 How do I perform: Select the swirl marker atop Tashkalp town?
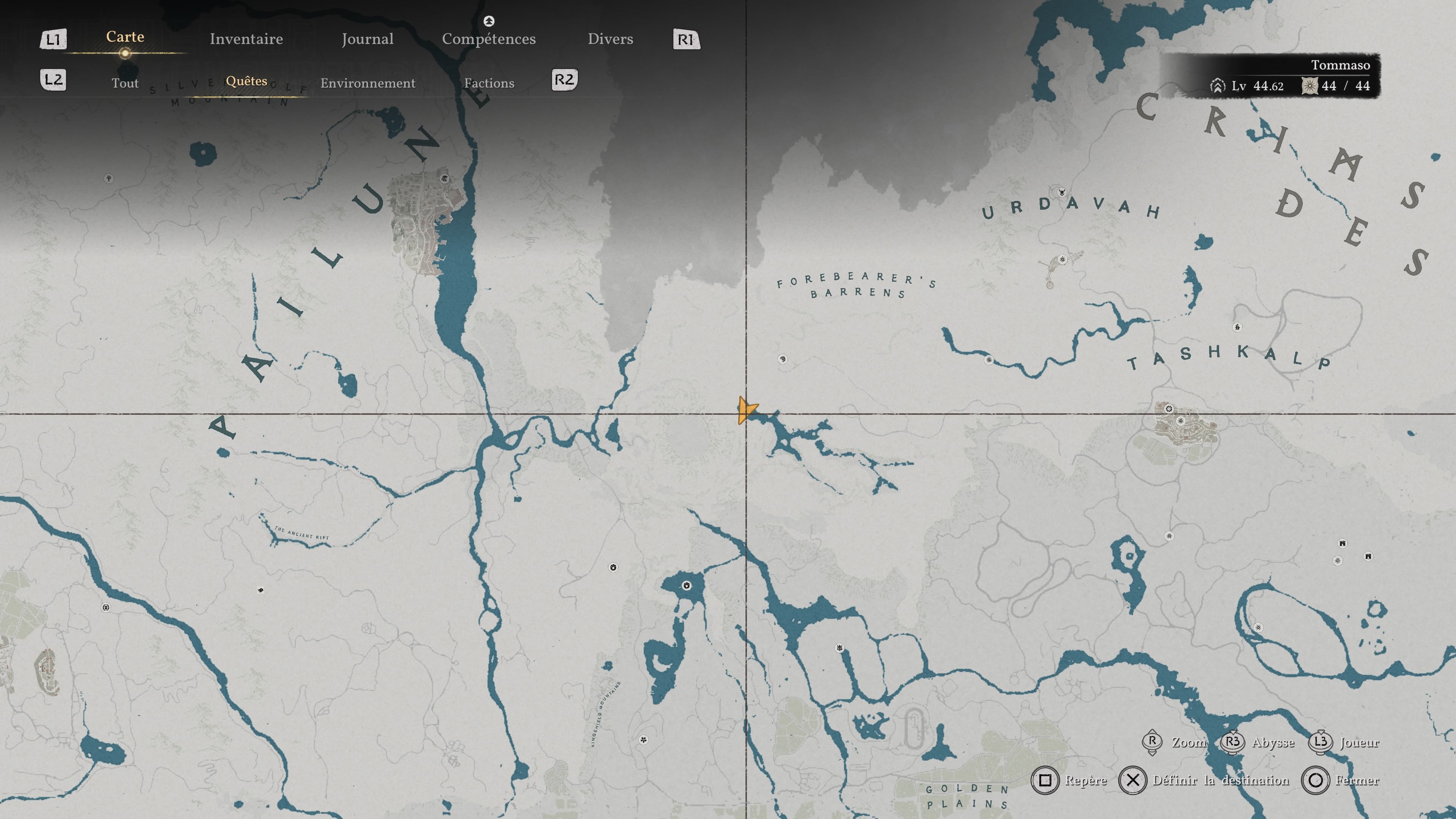pos(1169,409)
